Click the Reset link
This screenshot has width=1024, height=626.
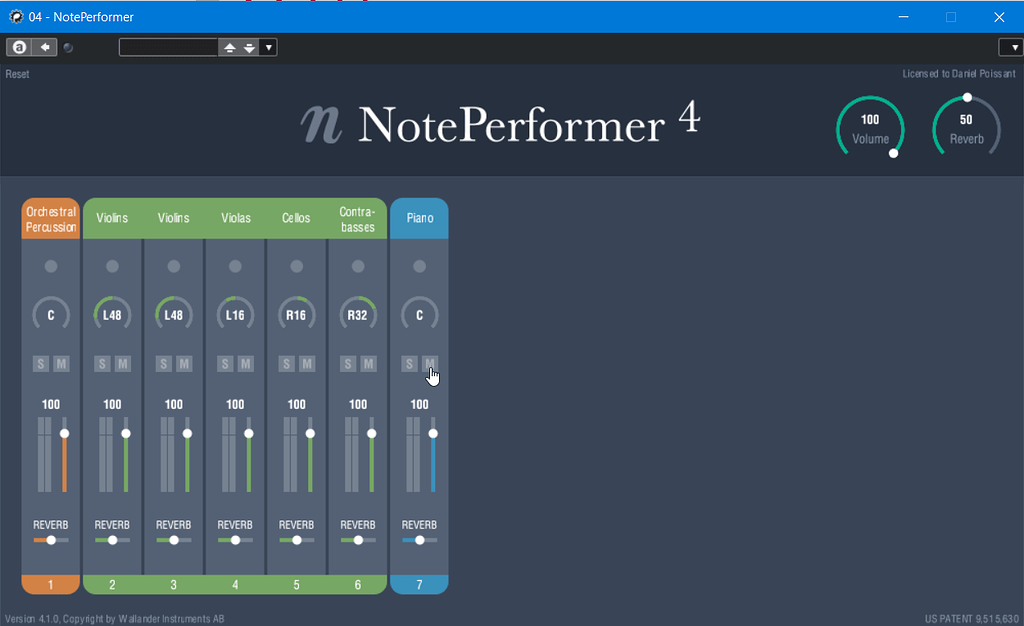(16, 73)
